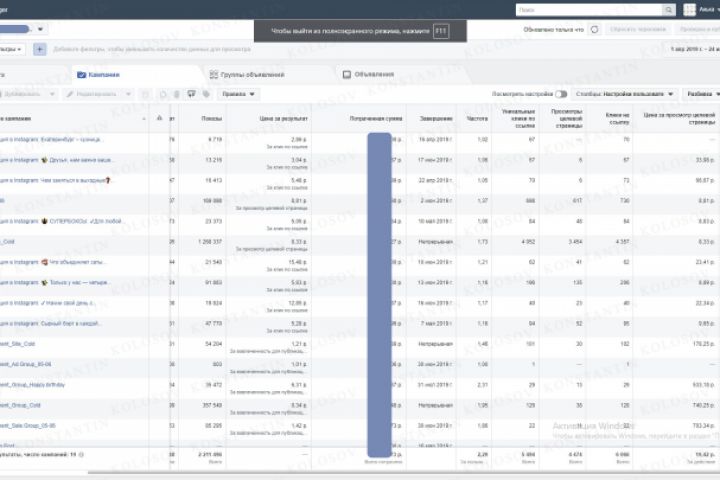Click the copy-page icon in toolbar
This screenshot has height=480, width=720.
[163, 94]
